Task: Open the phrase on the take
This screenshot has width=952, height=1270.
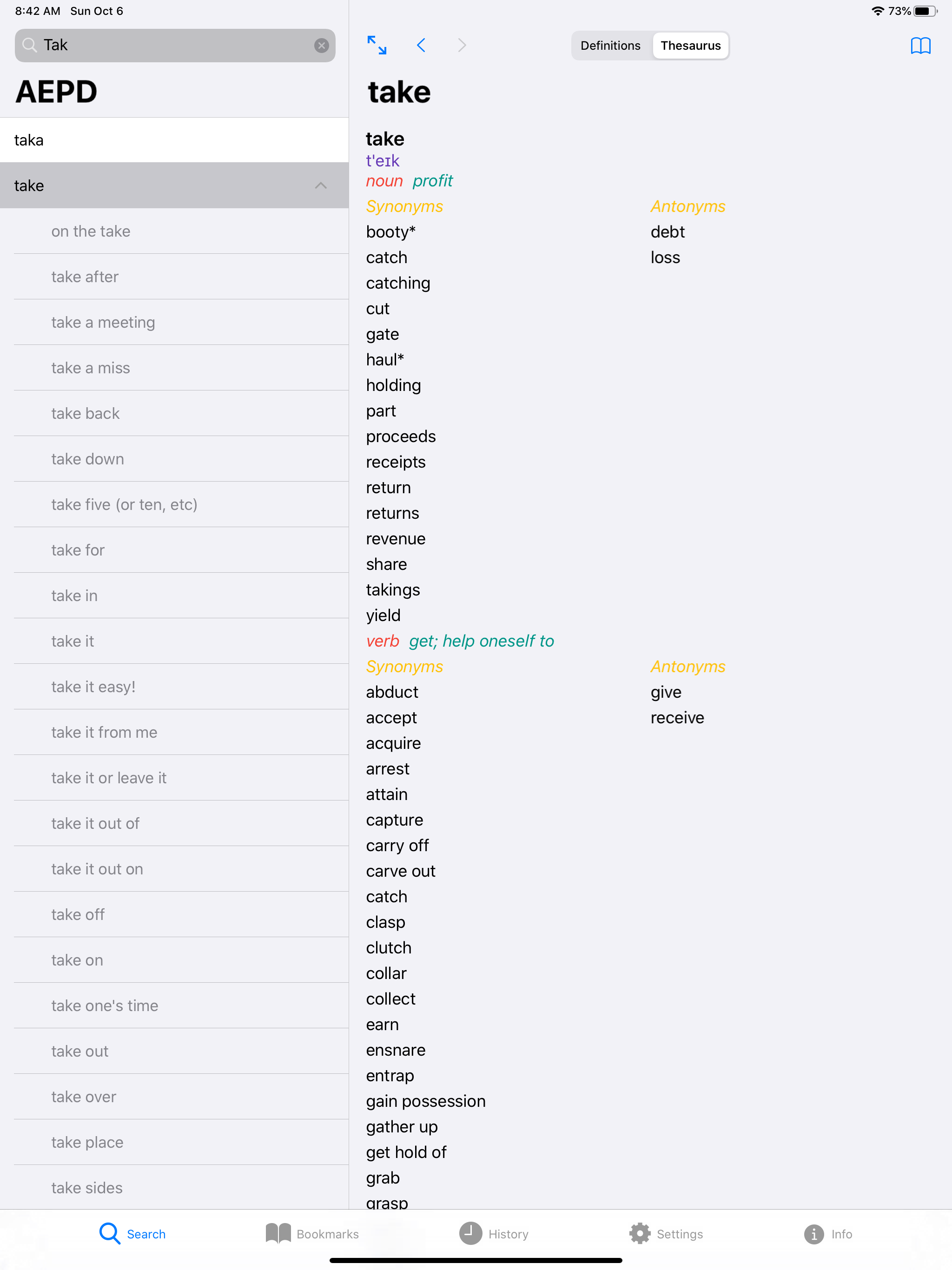Action: pos(181,232)
